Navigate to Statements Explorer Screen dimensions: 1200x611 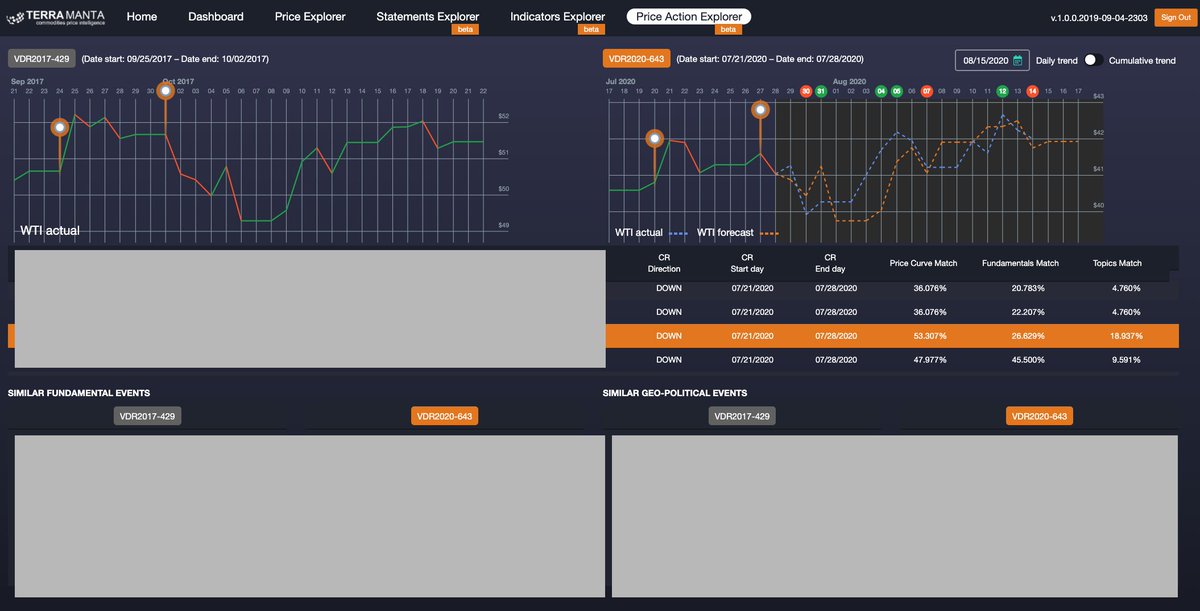(x=427, y=16)
